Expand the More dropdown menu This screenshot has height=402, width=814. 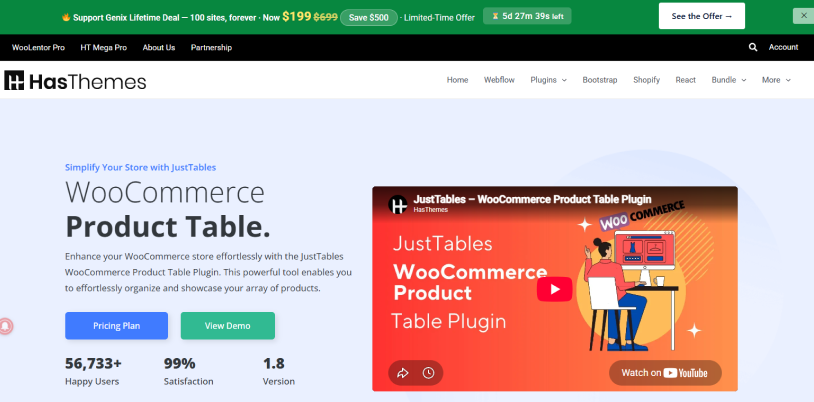pyautogui.click(x=776, y=80)
